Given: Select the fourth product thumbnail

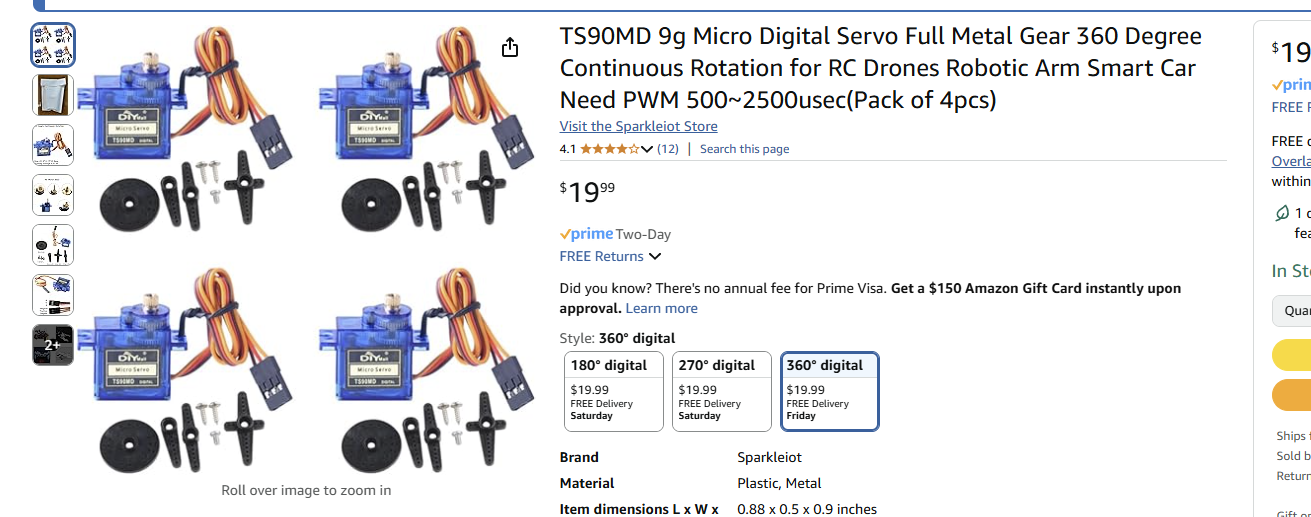Looking at the screenshot, I should tap(53, 195).
